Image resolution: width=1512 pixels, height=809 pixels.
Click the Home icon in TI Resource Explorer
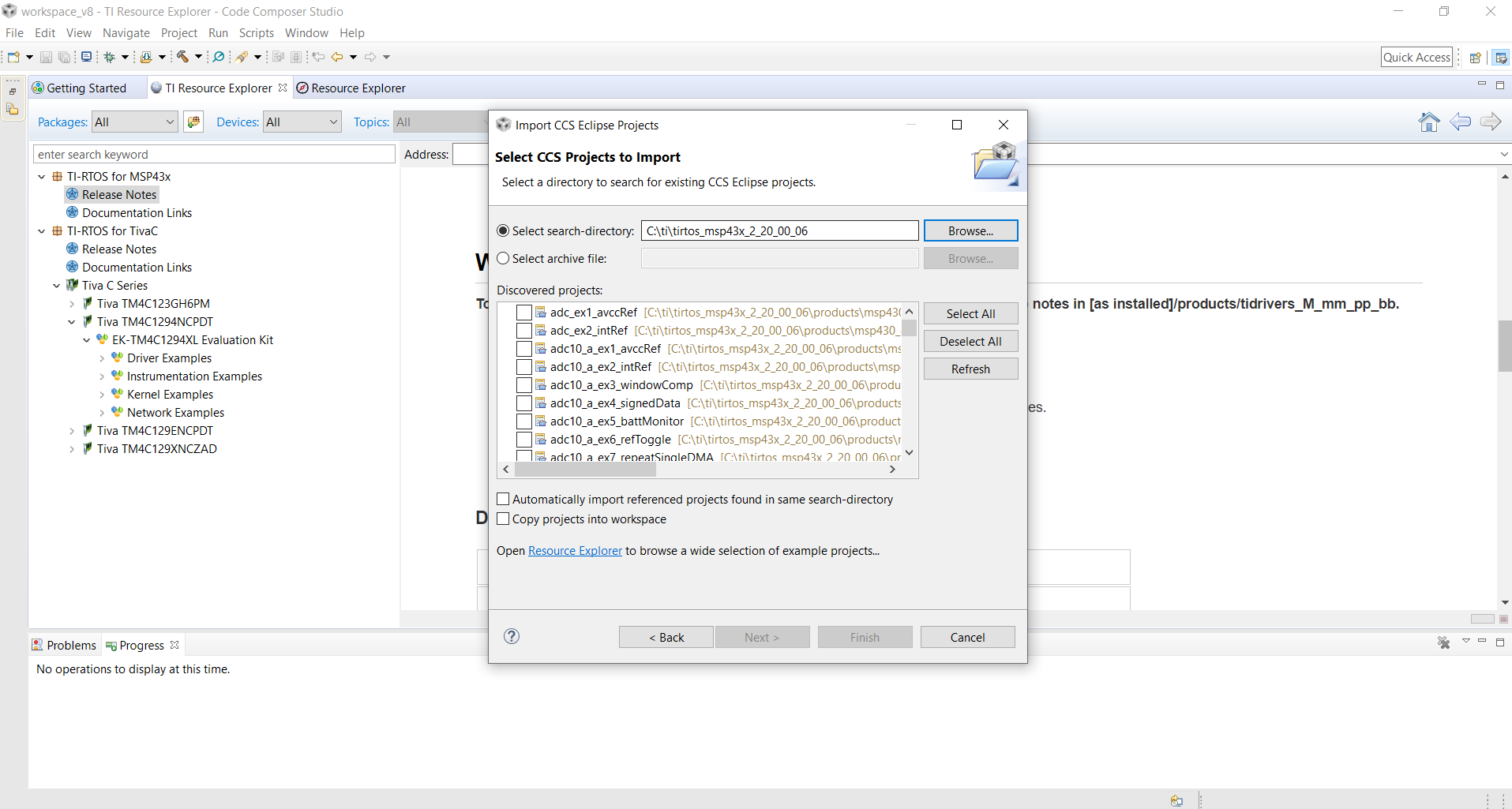pyautogui.click(x=1429, y=122)
